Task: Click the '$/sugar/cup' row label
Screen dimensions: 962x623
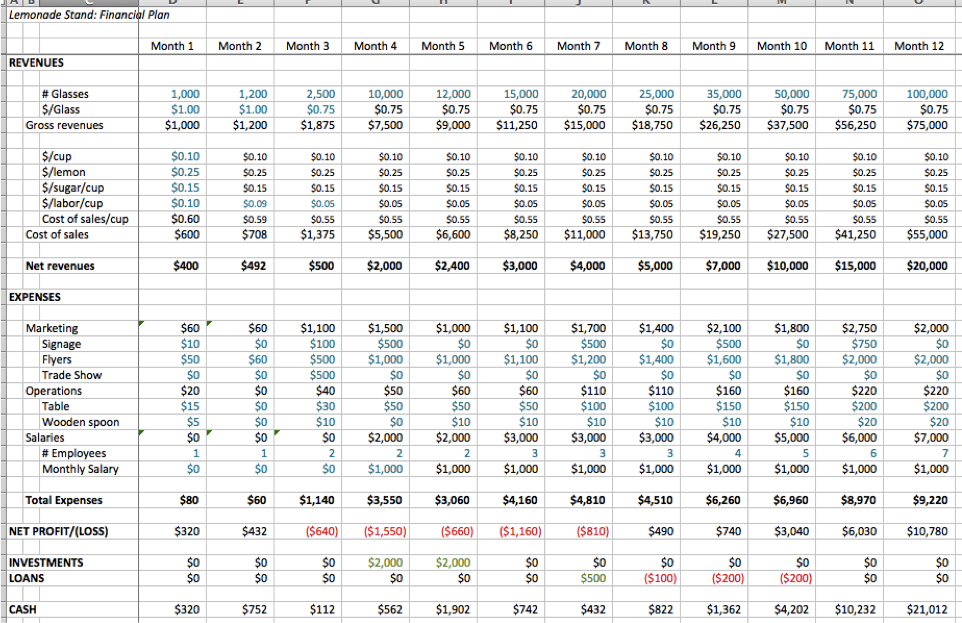Action: 73,188
